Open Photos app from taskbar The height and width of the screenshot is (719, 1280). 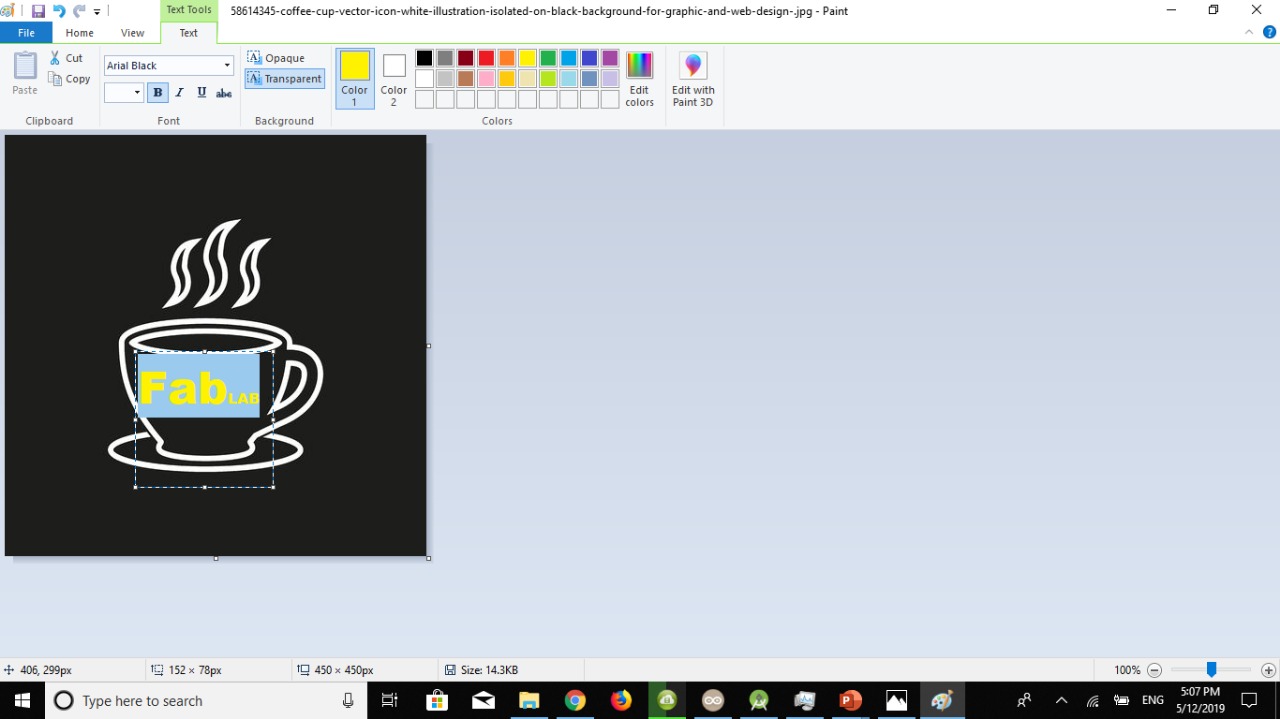click(x=897, y=700)
